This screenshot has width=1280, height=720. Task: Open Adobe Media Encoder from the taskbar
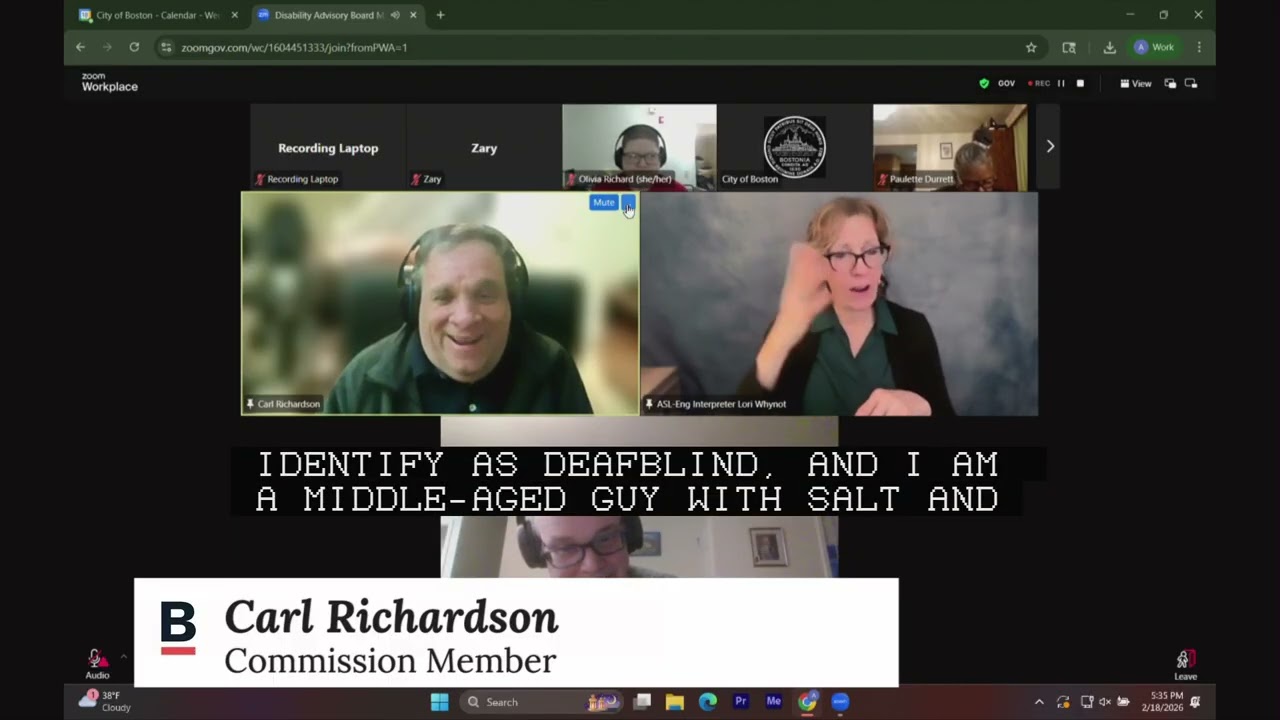coord(774,702)
